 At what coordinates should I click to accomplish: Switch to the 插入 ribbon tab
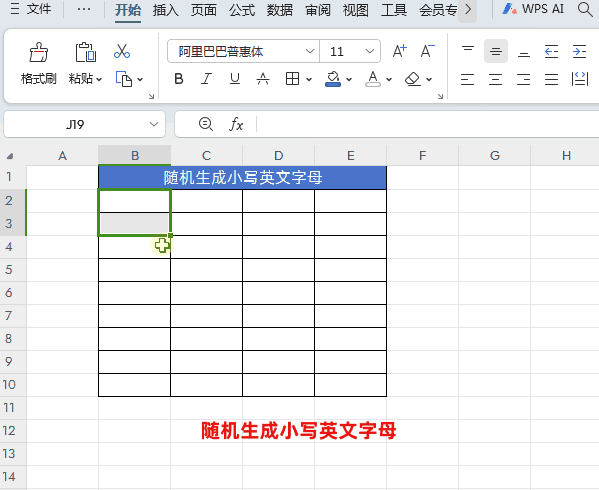tap(165, 10)
